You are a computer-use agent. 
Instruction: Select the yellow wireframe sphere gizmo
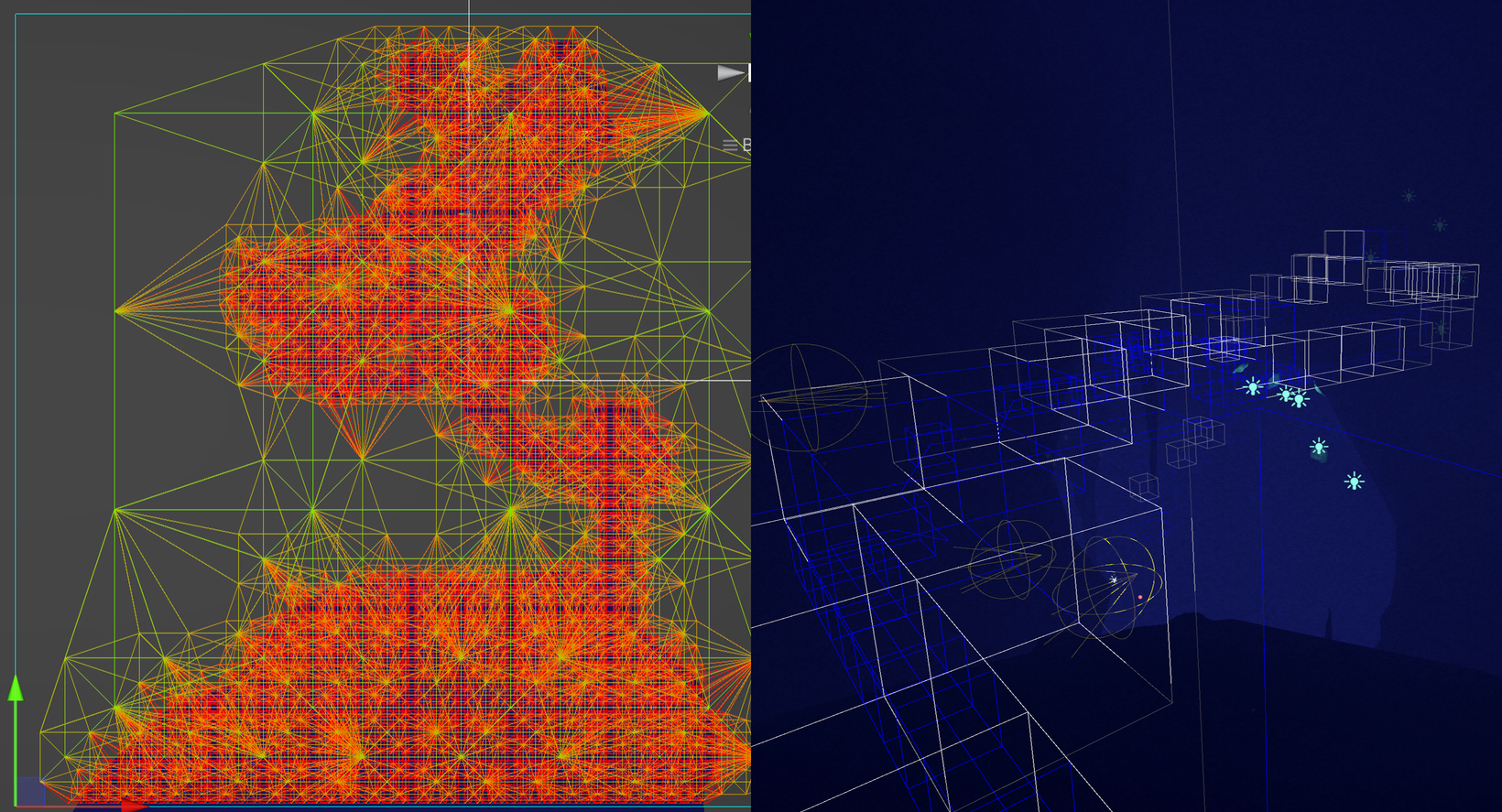(x=1106, y=586)
